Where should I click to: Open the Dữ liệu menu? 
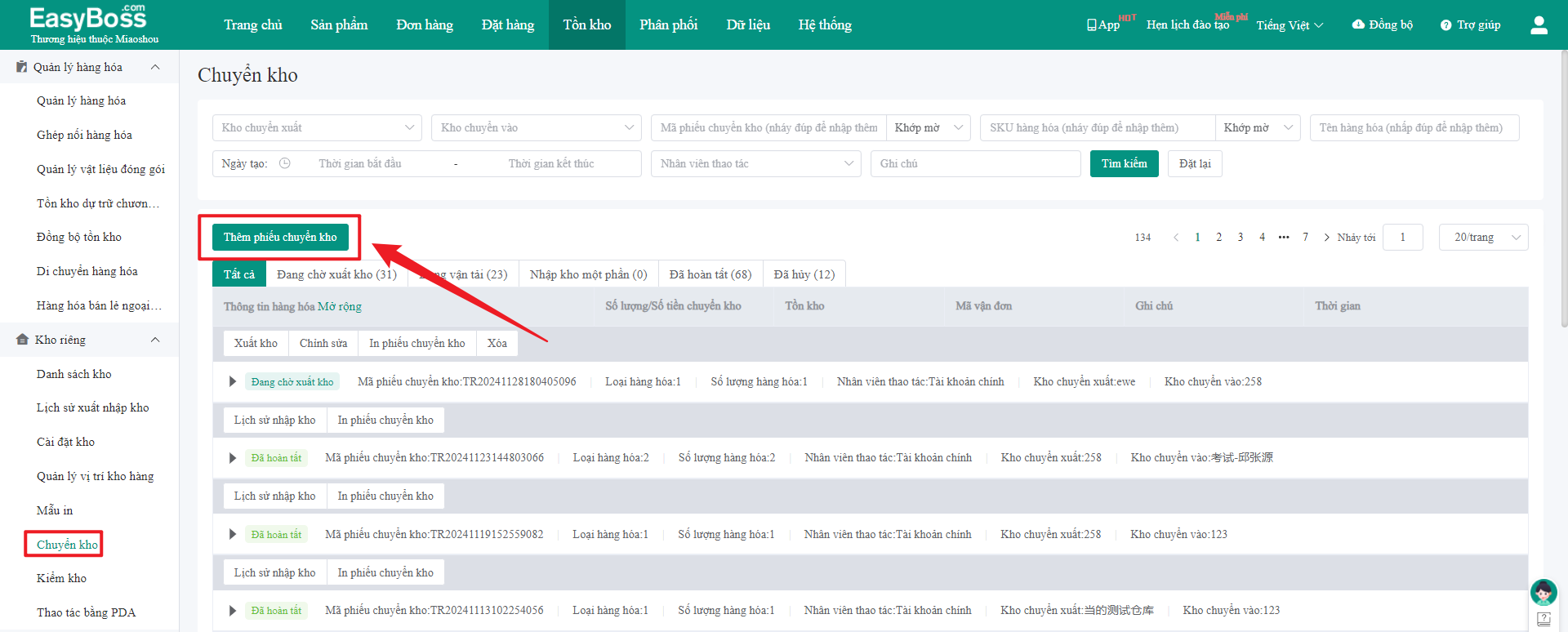click(x=748, y=25)
